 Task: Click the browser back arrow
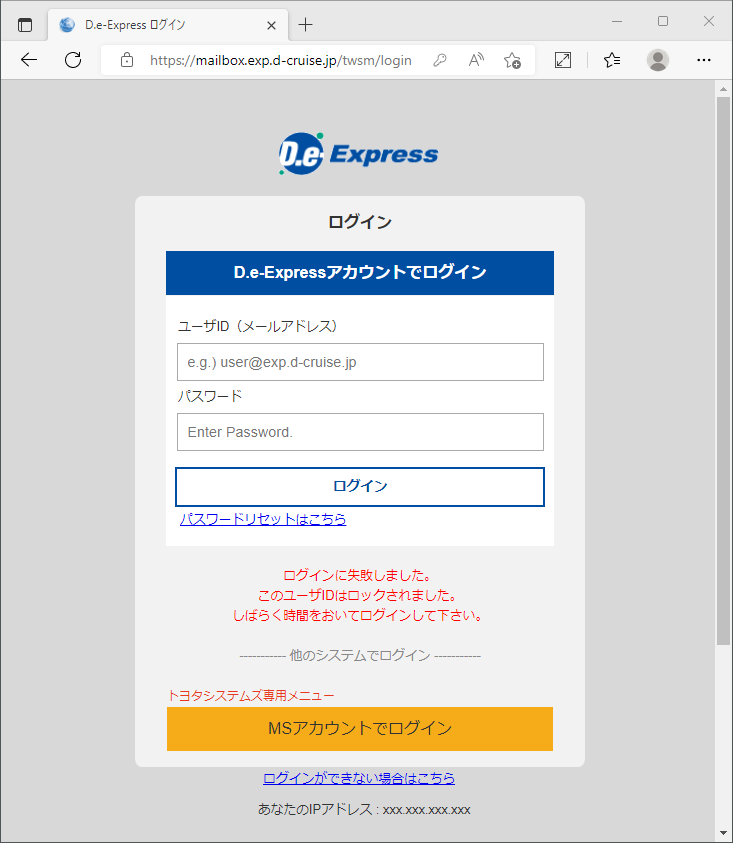tap(29, 60)
